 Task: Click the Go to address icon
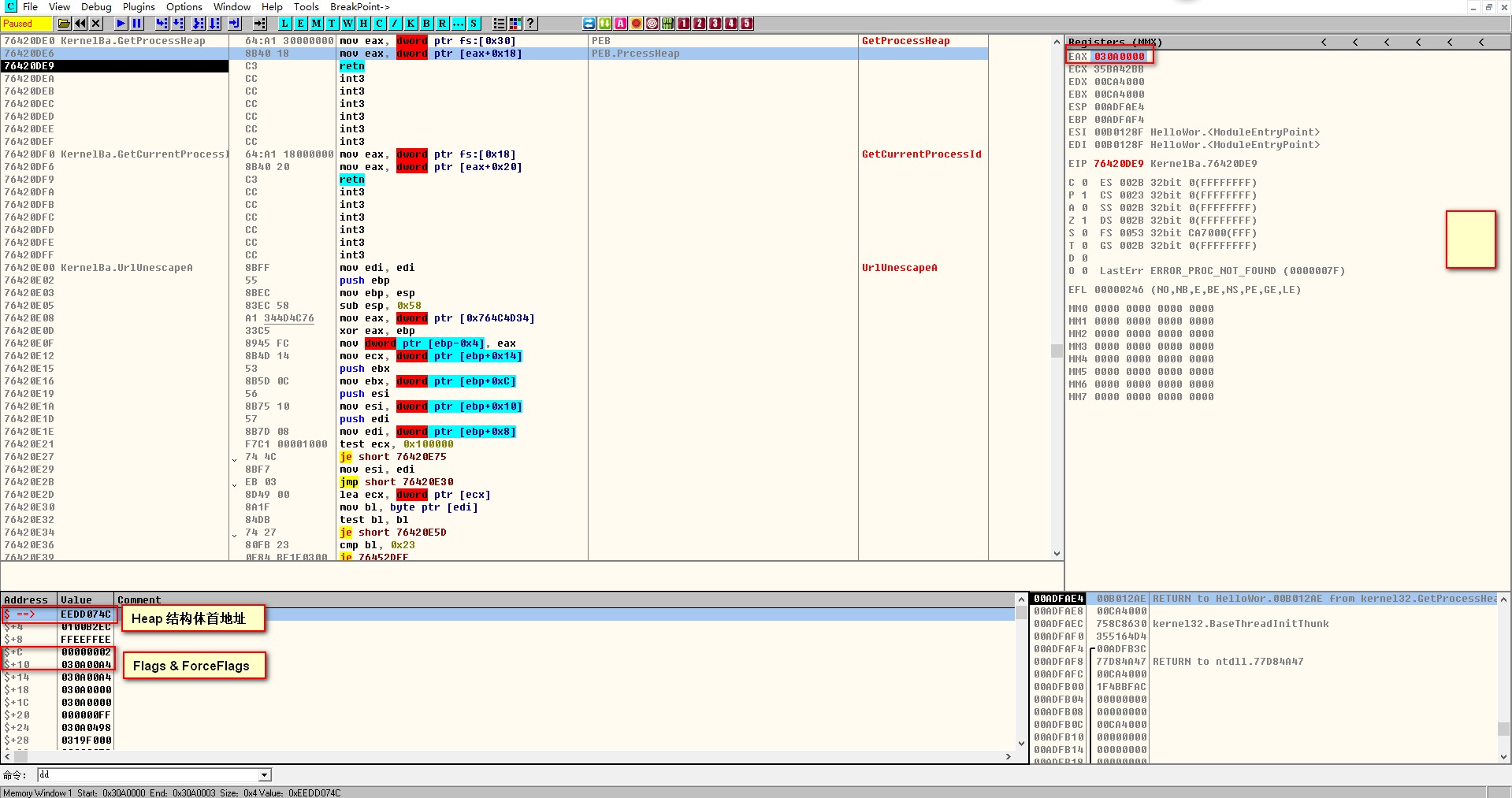click(x=260, y=24)
